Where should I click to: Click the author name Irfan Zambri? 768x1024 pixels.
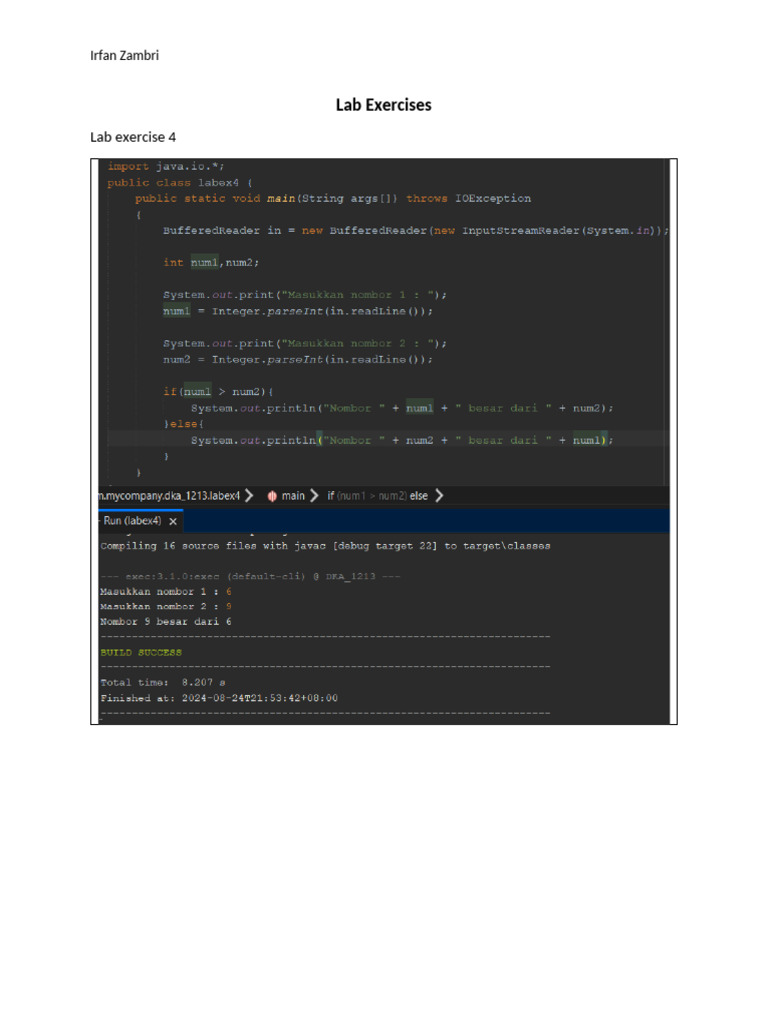(124, 55)
